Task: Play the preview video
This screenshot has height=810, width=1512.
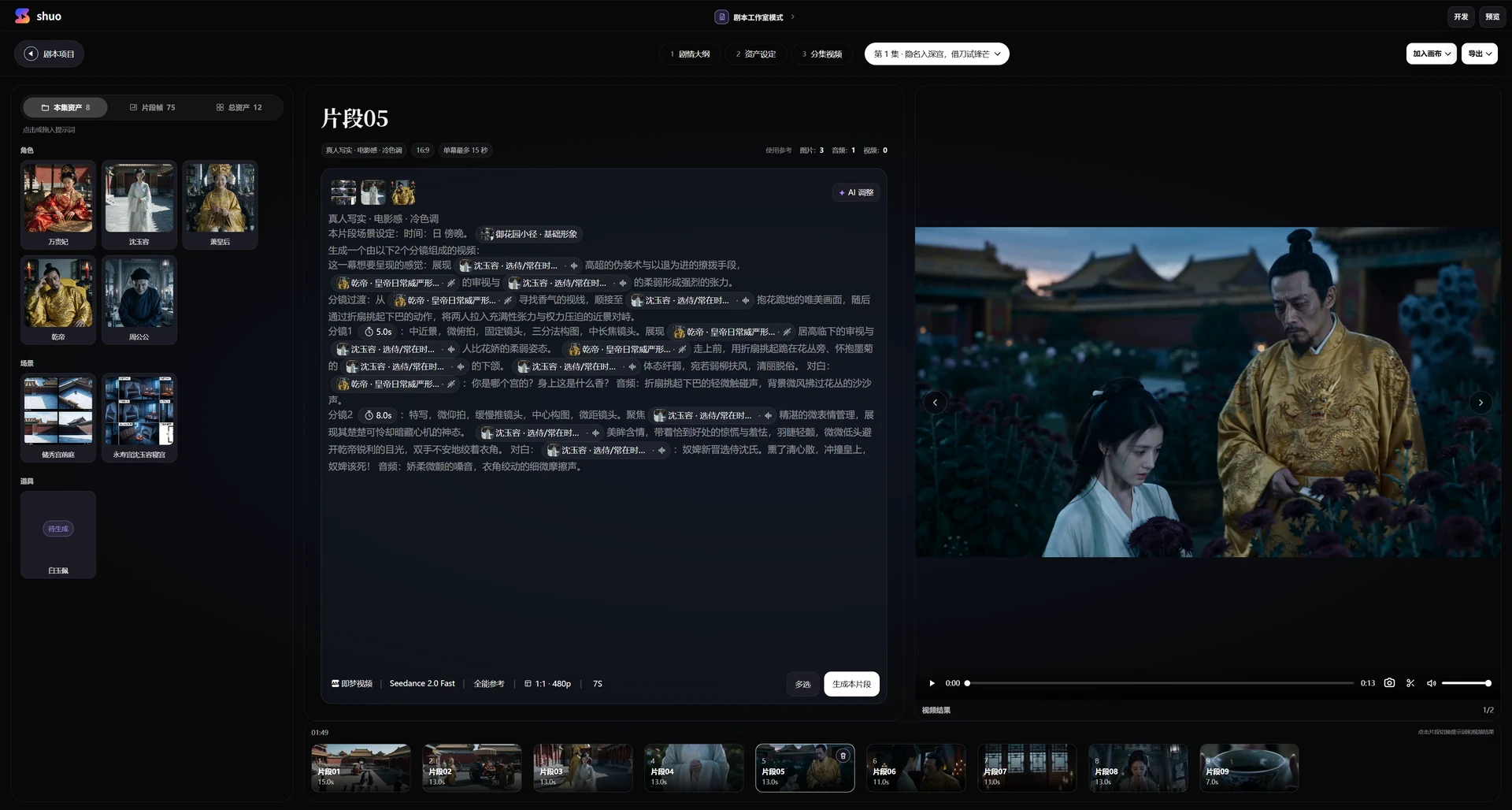Action: (932, 683)
